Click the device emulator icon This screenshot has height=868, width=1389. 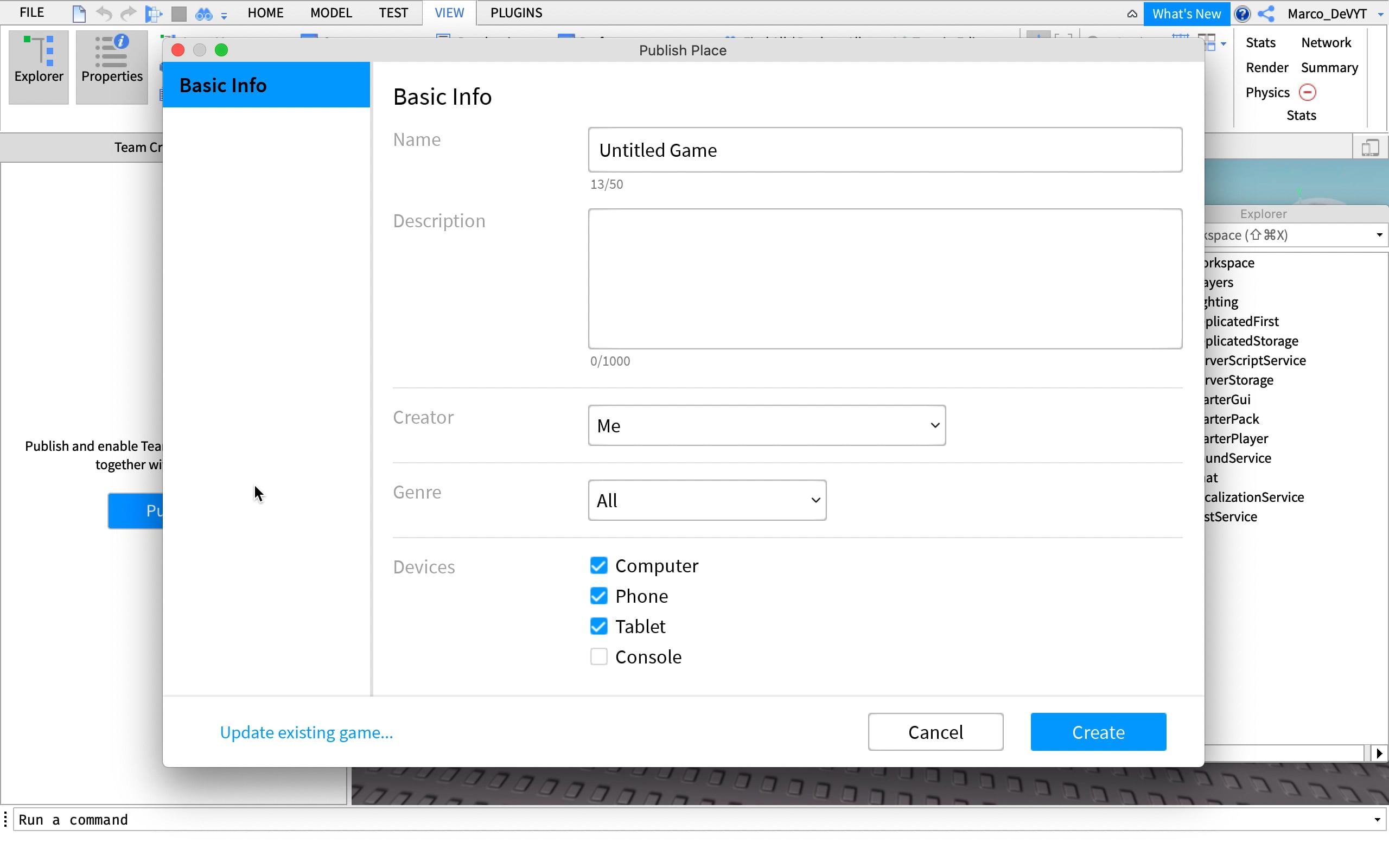pos(1370,148)
